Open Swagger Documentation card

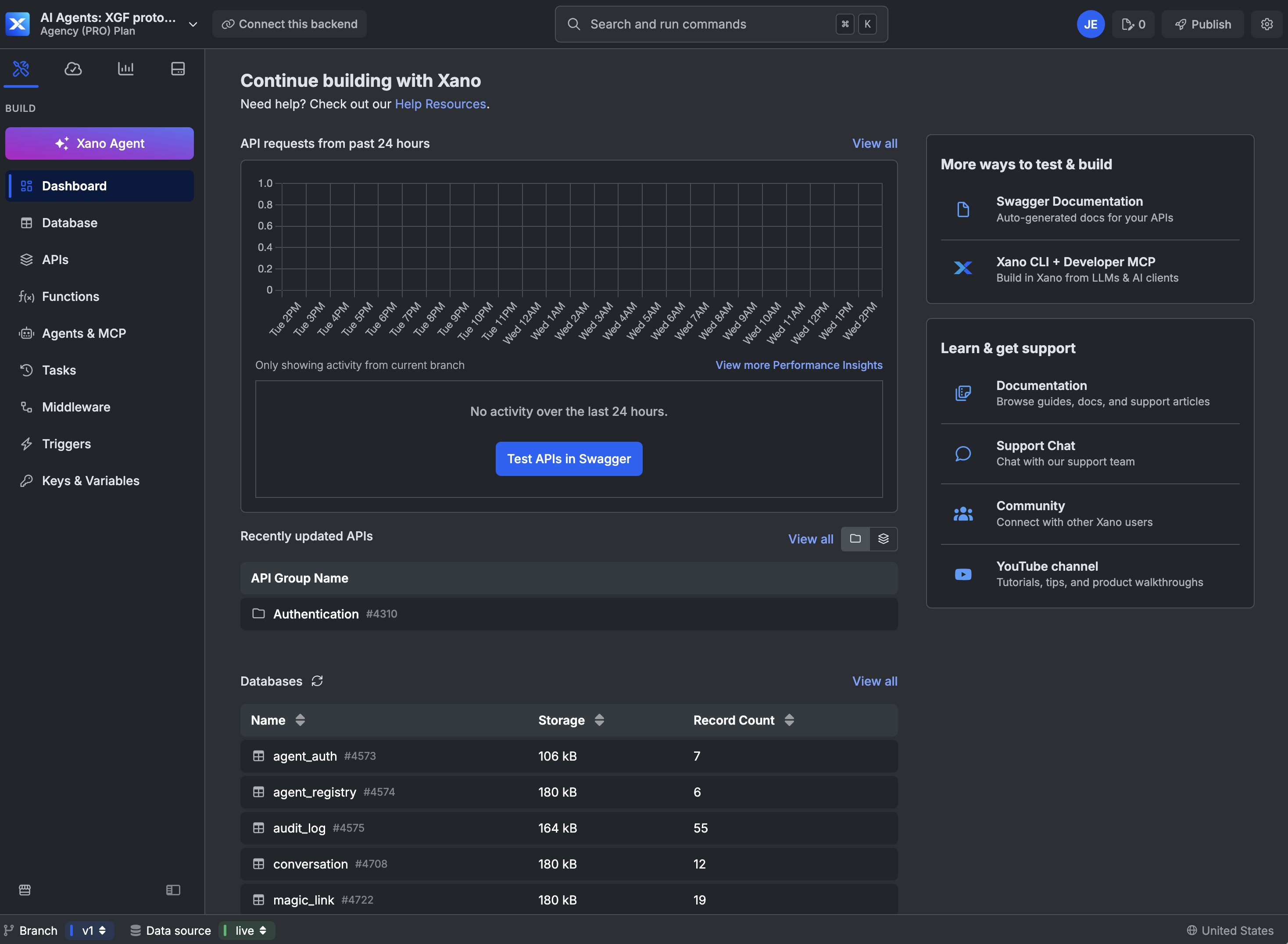point(1090,210)
